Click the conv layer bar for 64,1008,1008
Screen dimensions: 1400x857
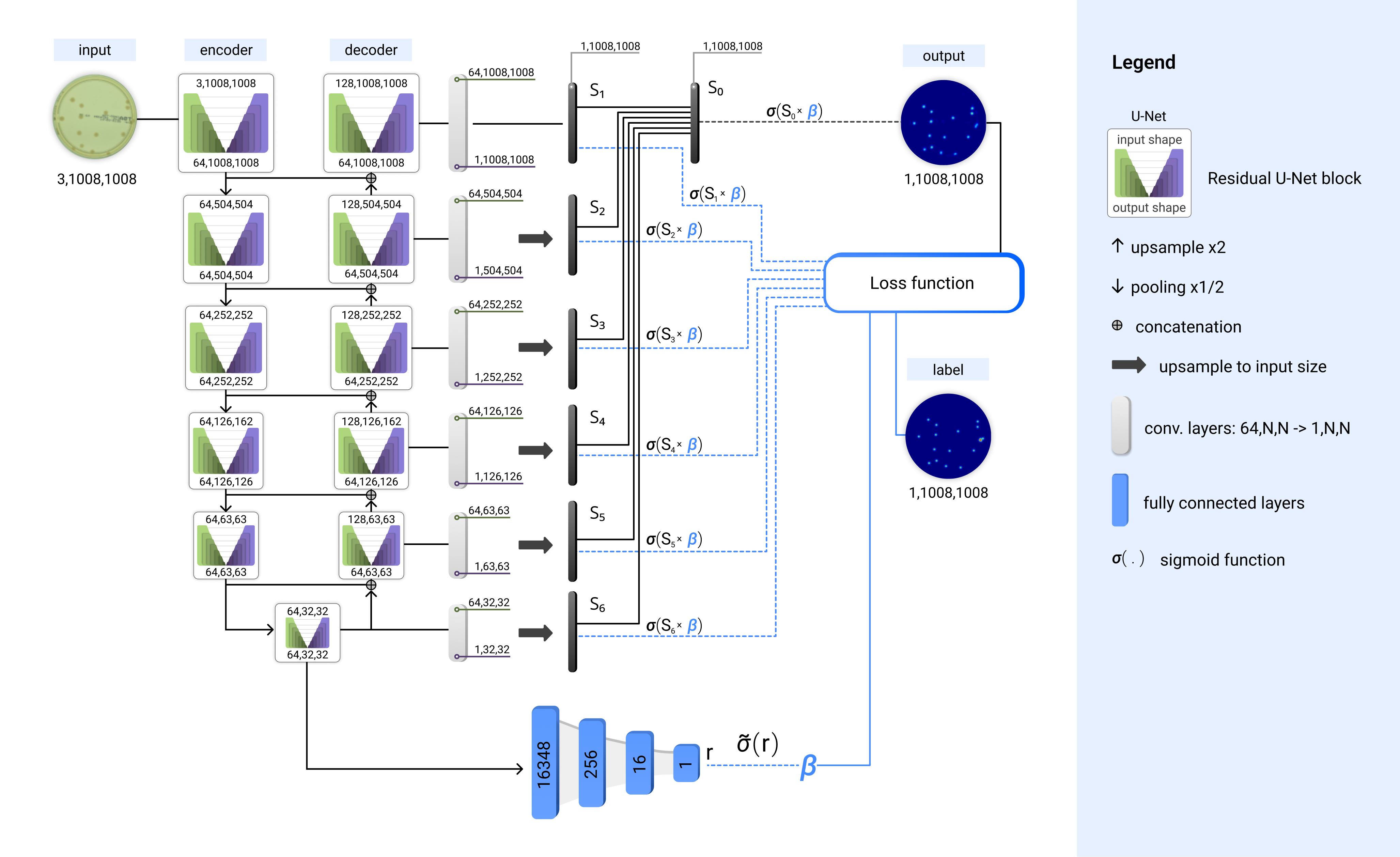(458, 123)
